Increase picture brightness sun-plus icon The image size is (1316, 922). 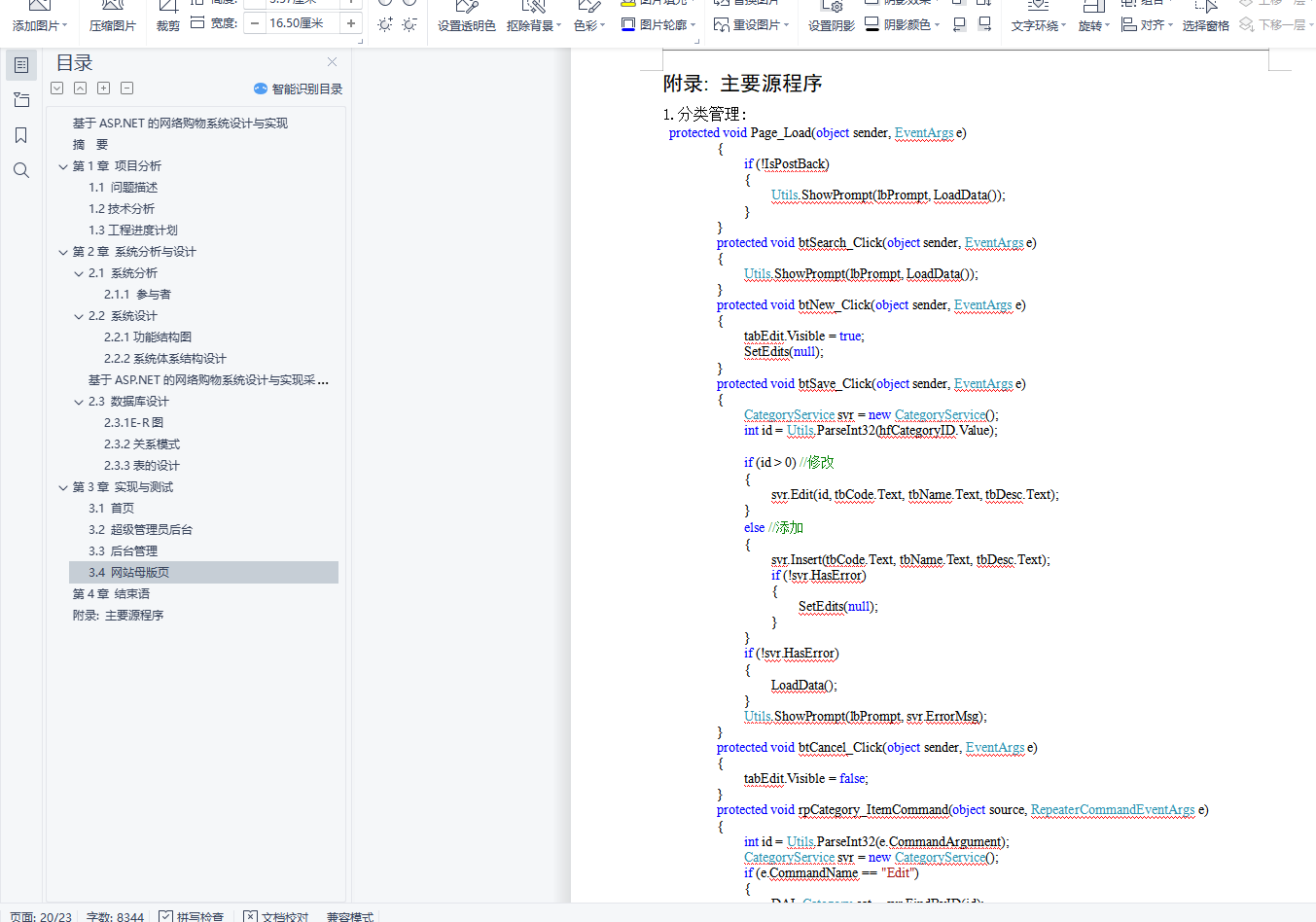click(385, 24)
